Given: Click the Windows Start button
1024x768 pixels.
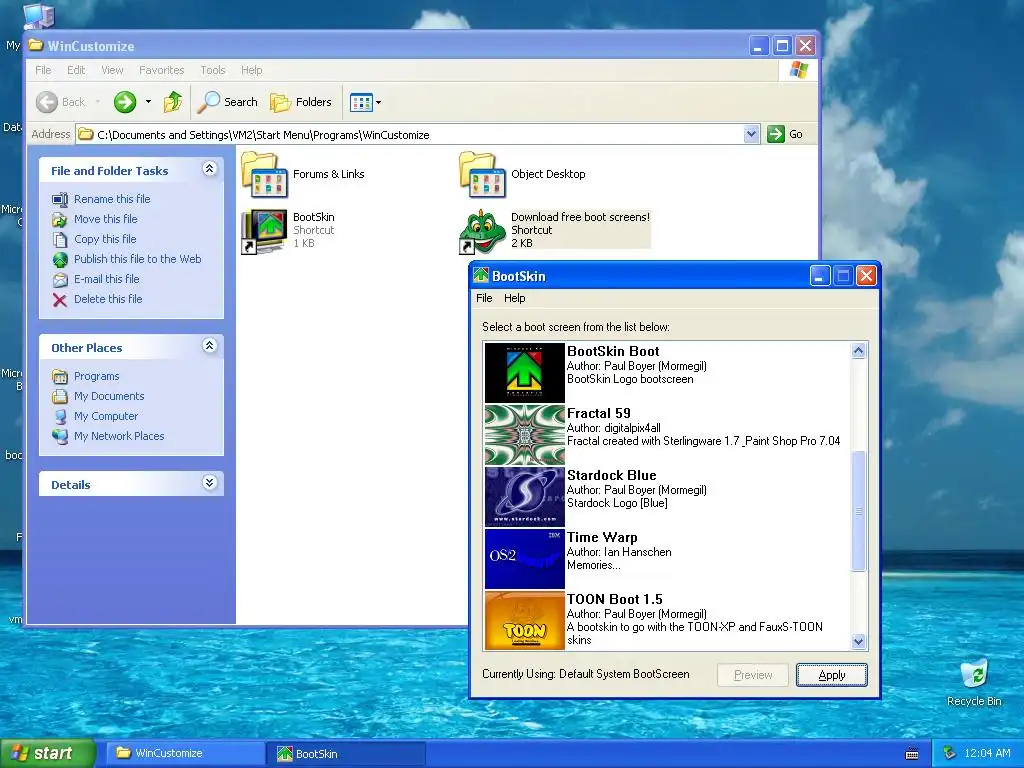Looking at the screenshot, I should pyautogui.click(x=48, y=754).
